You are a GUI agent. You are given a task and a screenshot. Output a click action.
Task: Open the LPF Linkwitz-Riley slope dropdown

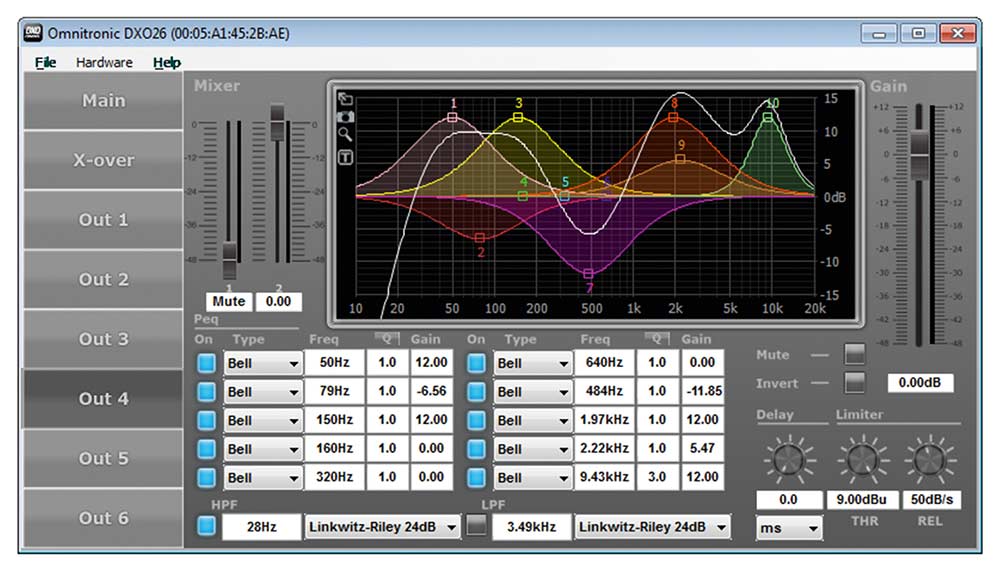coord(652,527)
